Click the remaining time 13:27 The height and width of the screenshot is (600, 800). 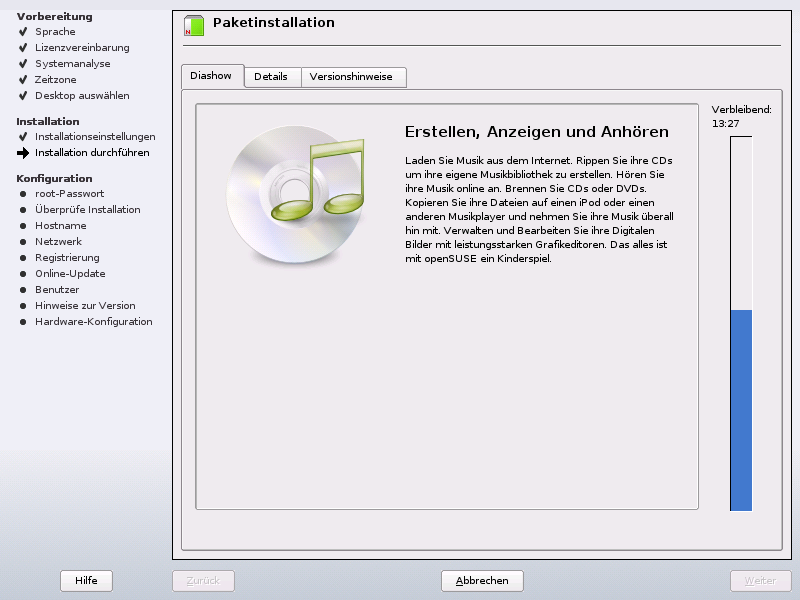(x=726, y=123)
